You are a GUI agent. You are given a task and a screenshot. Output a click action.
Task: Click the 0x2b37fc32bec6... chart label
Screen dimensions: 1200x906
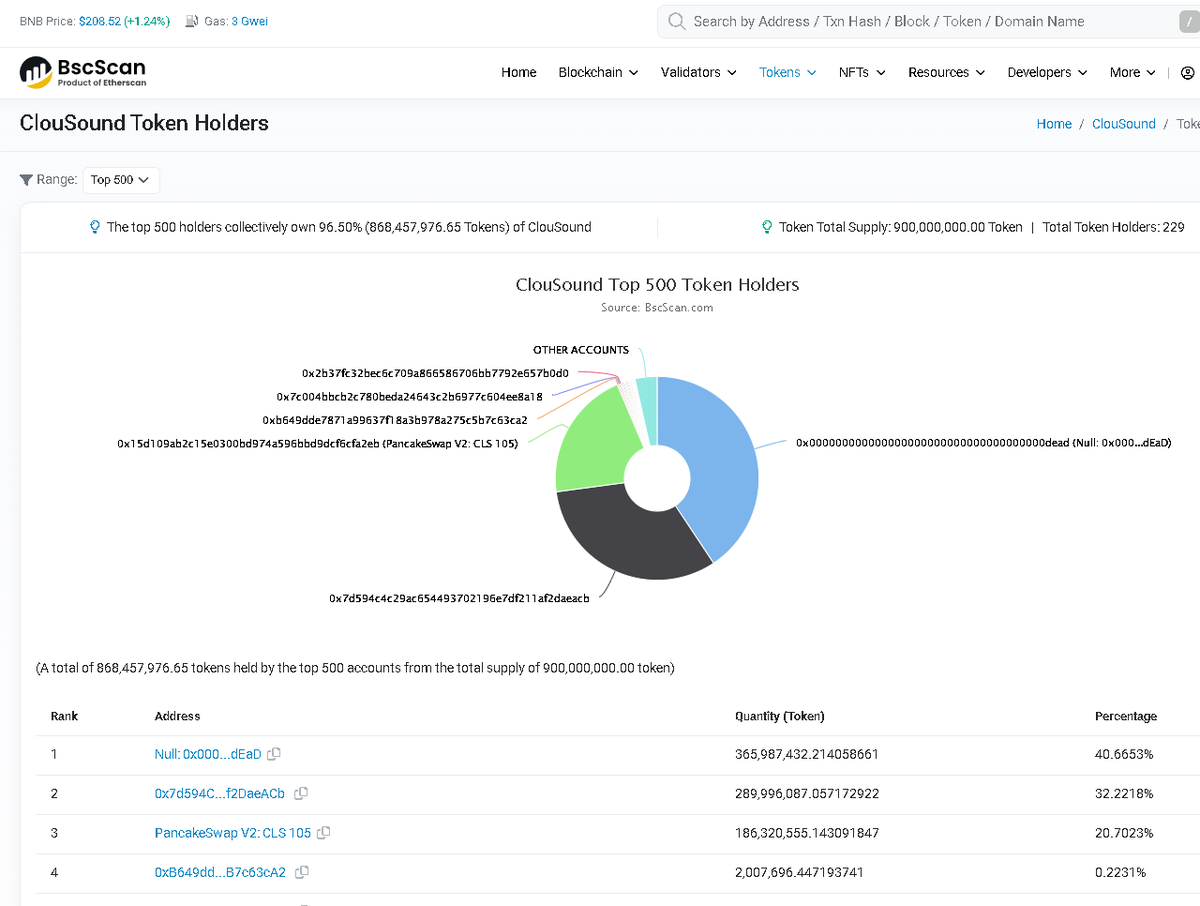pos(435,373)
